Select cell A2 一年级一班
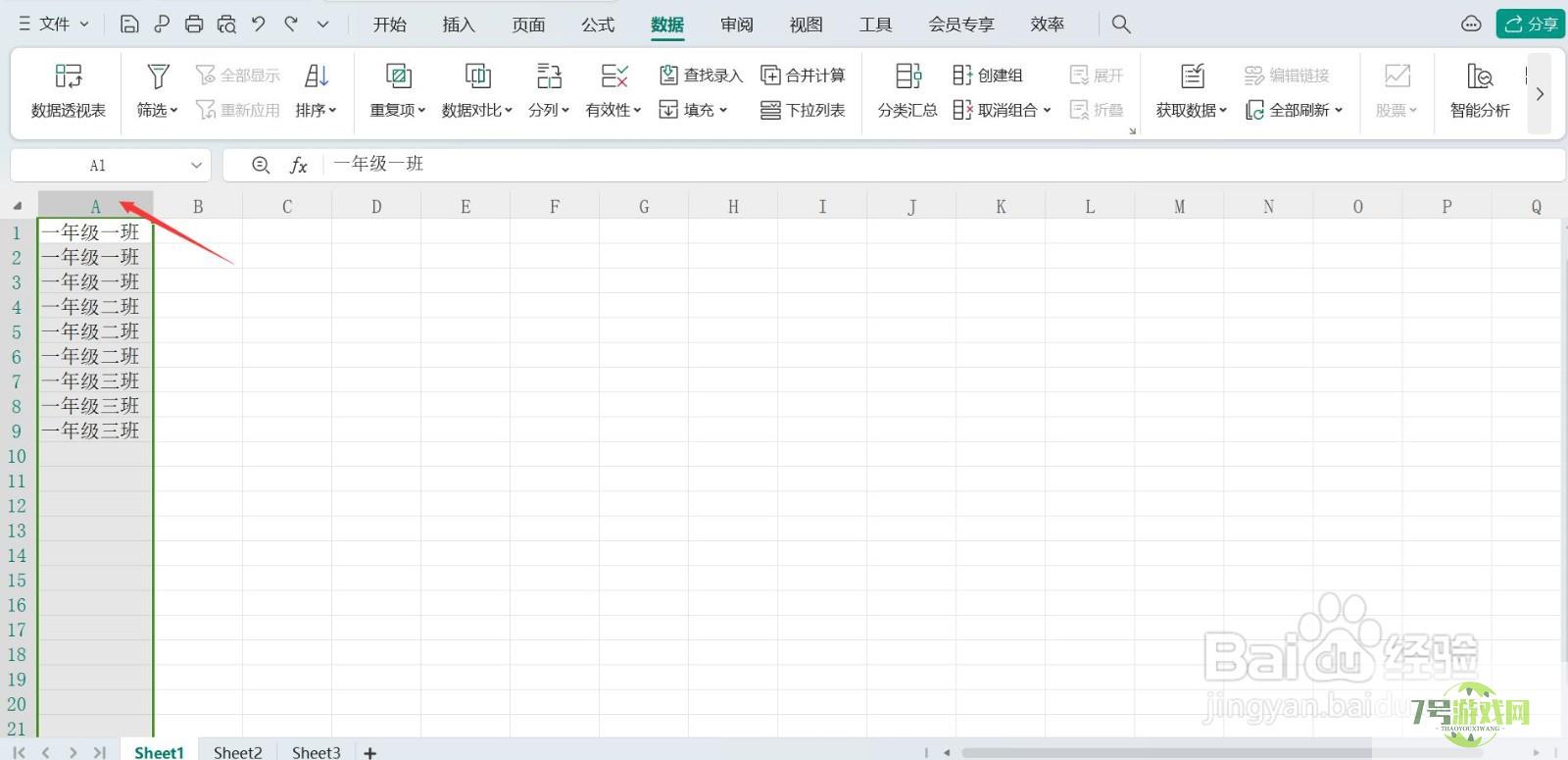1568x760 pixels. (x=95, y=257)
